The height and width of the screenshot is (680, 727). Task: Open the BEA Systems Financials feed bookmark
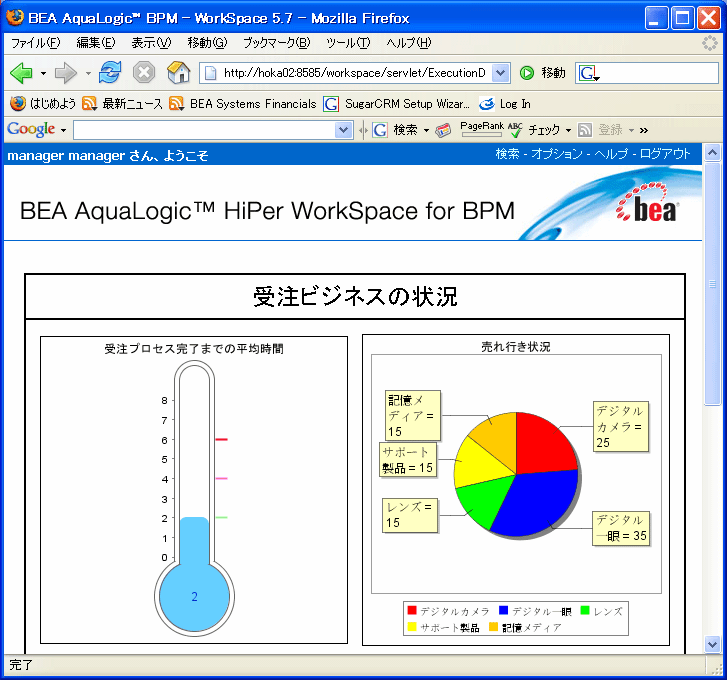[242, 104]
